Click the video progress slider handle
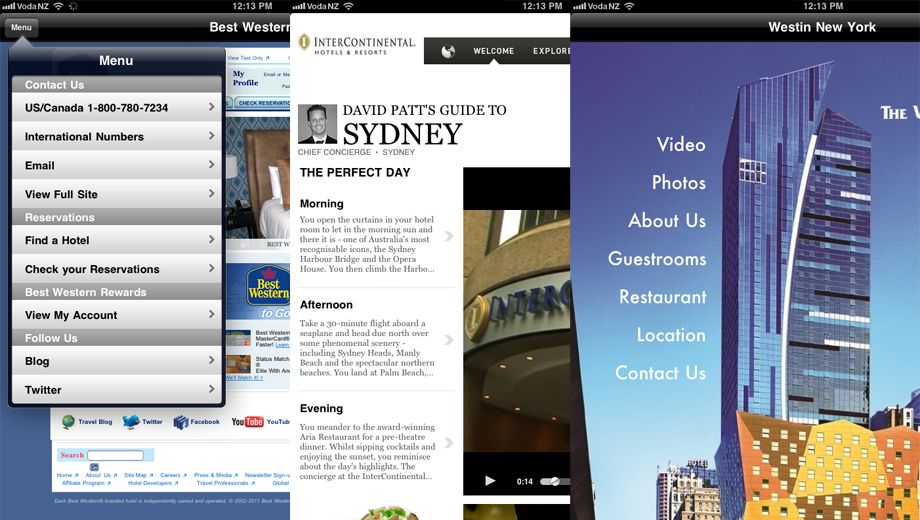 [554, 481]
